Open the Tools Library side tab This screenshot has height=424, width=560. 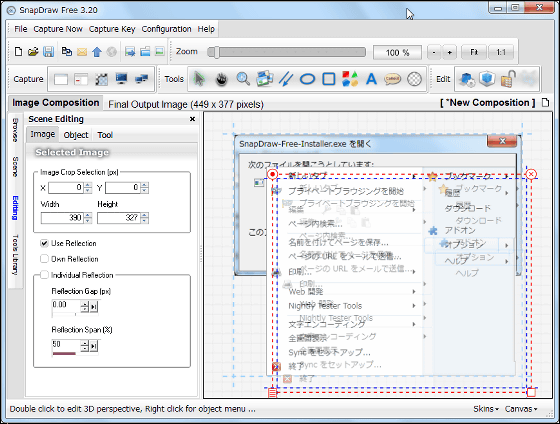(x=15, y=254)
